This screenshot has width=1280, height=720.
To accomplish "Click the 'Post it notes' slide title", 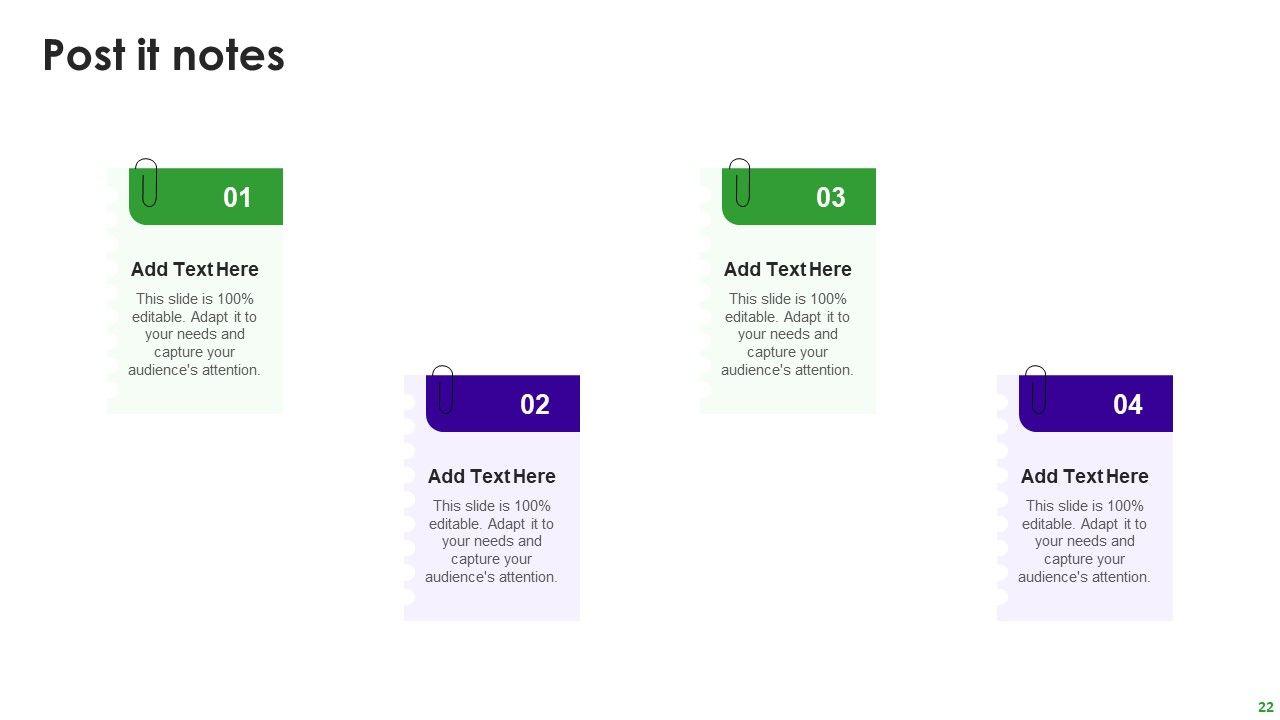I will coord(164,55).
